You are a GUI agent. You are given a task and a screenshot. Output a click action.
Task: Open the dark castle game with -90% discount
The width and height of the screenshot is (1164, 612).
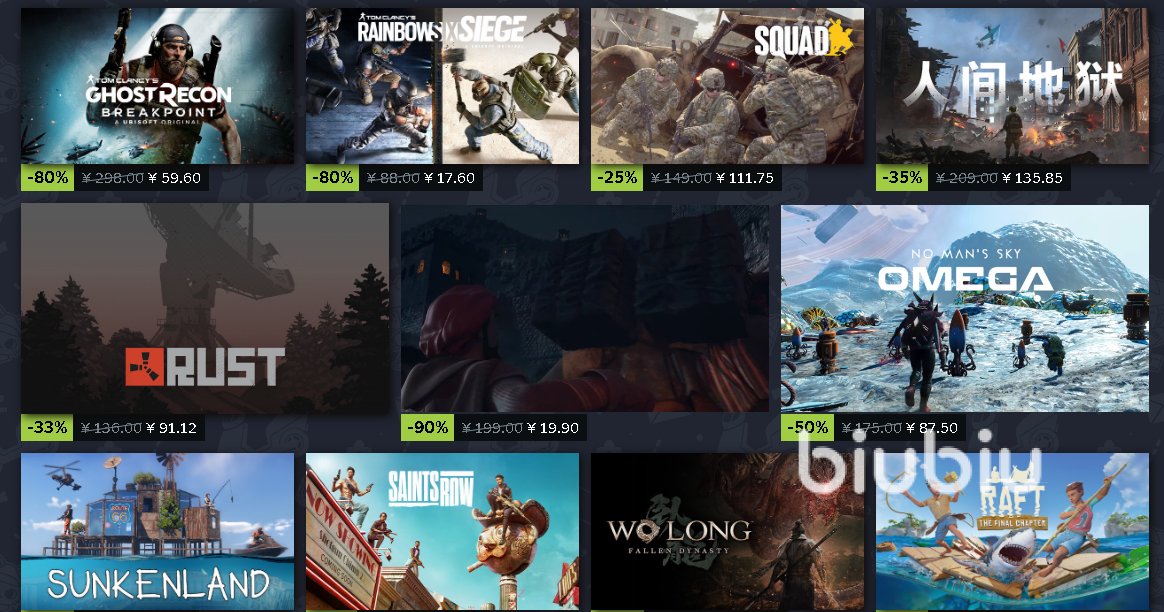coord(585,308)
